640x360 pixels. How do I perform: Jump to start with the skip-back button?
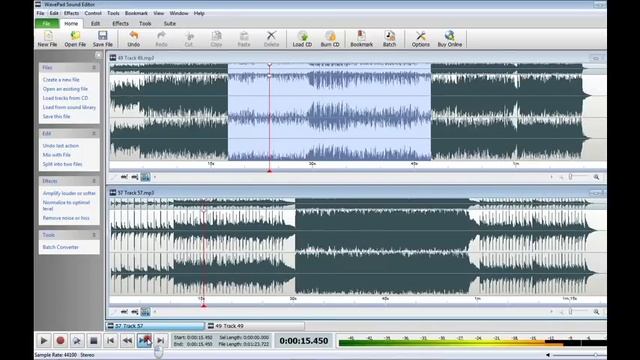(x=110, y=340)
